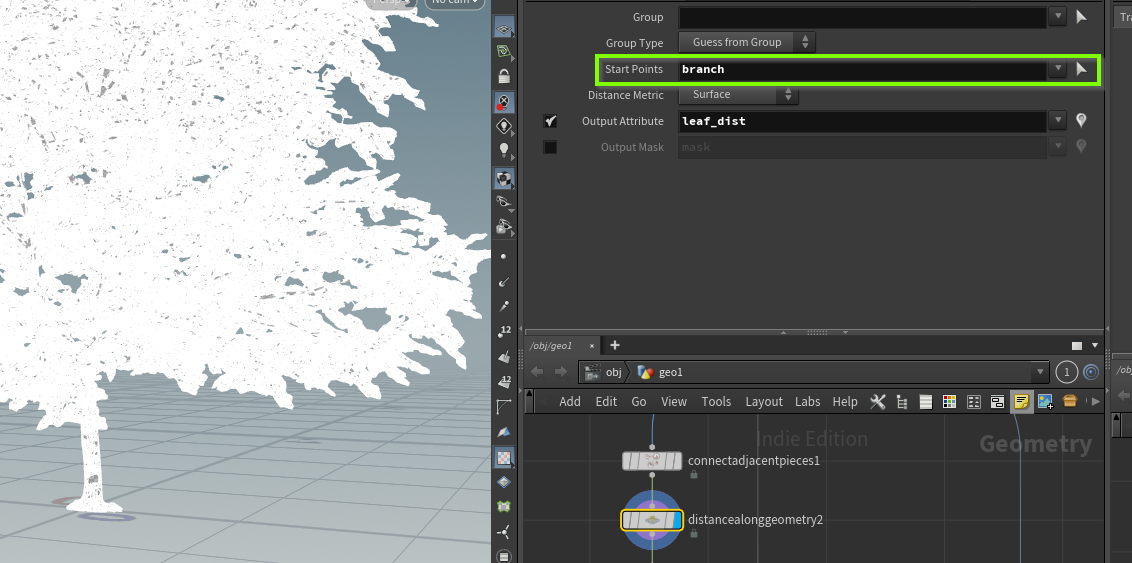Click the light bulb icon in viewport toolbar
This screenshot has width=1132, height=563.
click(x=504, y=150)
